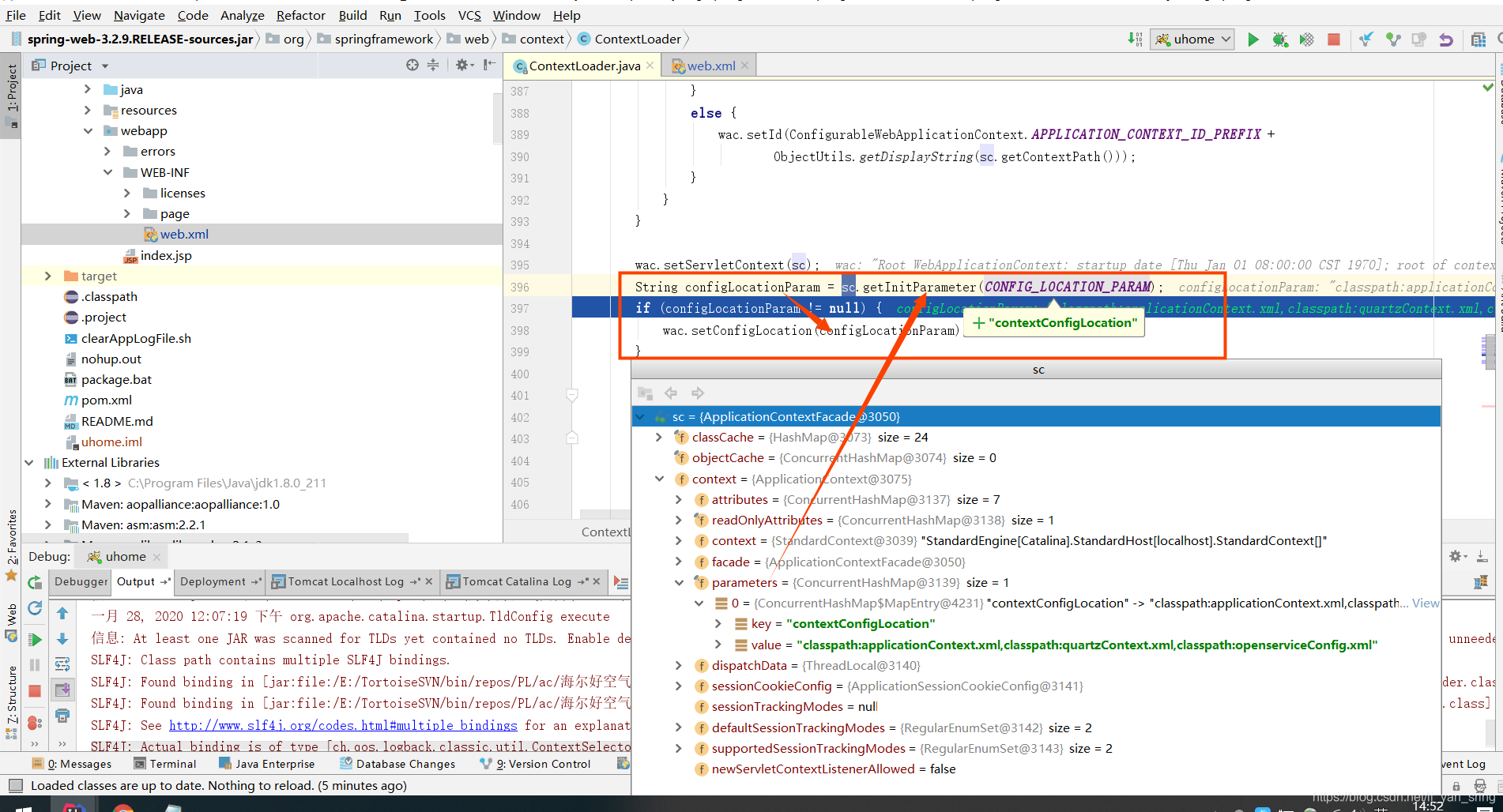Click the Update Project VCS icon
This screenshot has height=812, width=1503.
[1366, 39]
